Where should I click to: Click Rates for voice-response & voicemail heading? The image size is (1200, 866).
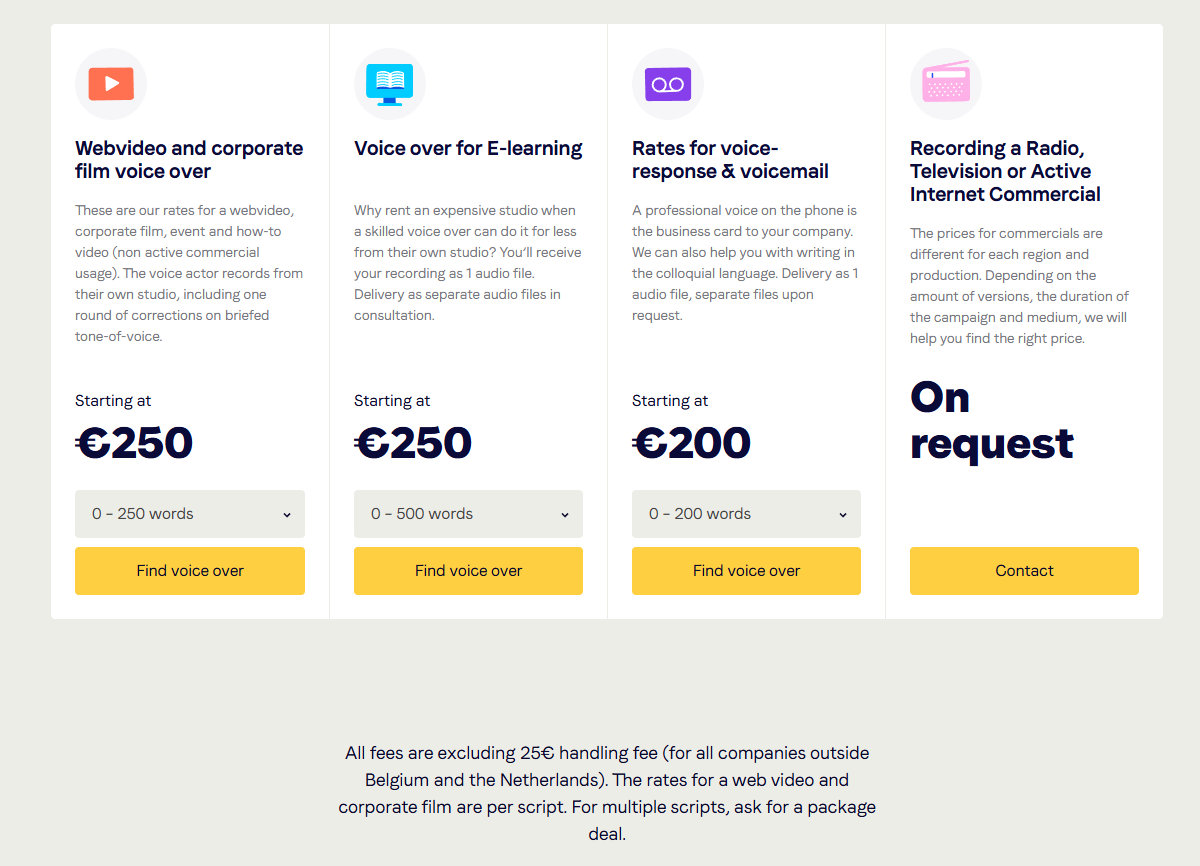(730, 160)
